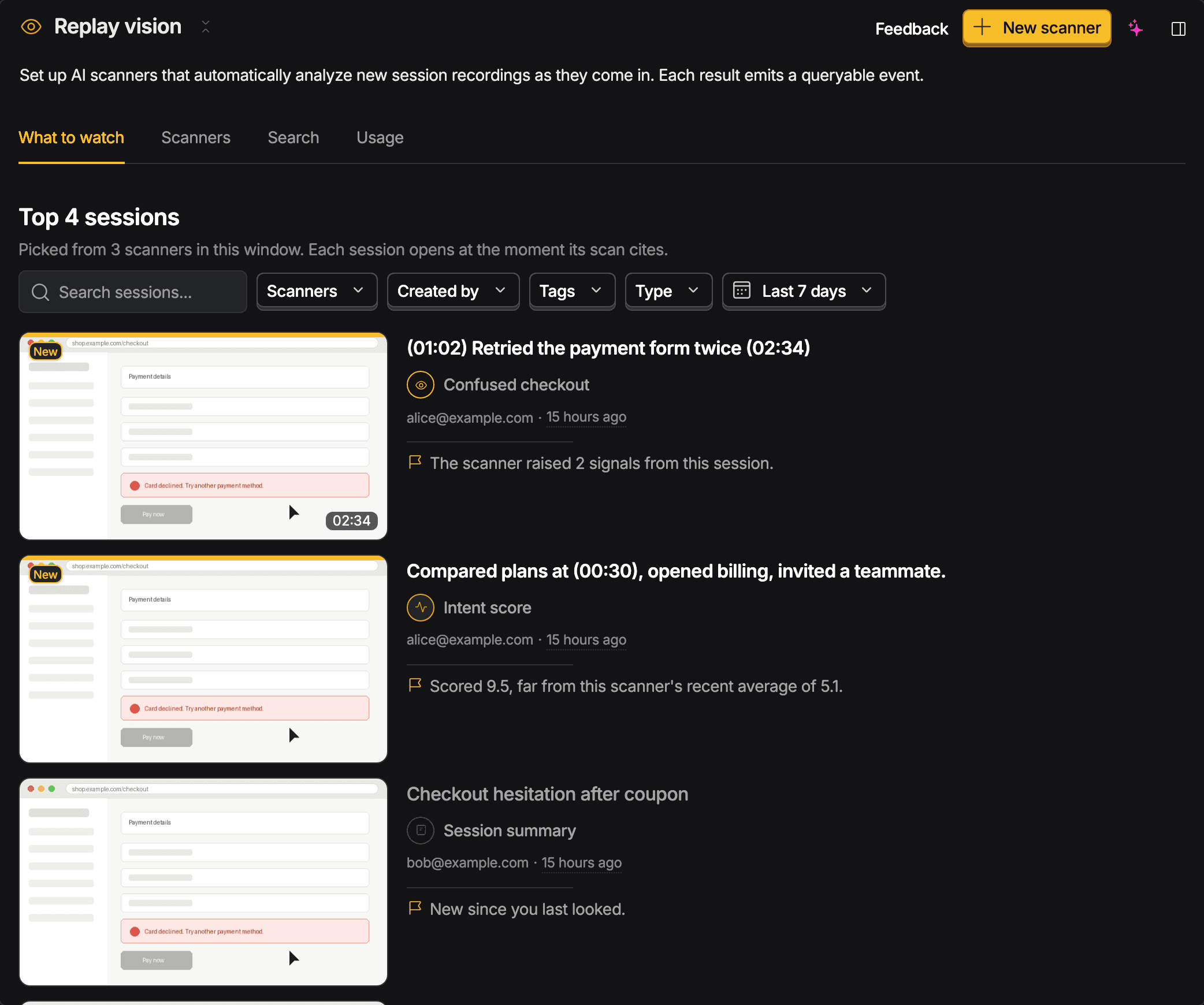The height and width of the screenshot is (1005, 1204).
Task: Click flag icon beside 'Scored 9.5' note
Action: click(x=415, y=685)
